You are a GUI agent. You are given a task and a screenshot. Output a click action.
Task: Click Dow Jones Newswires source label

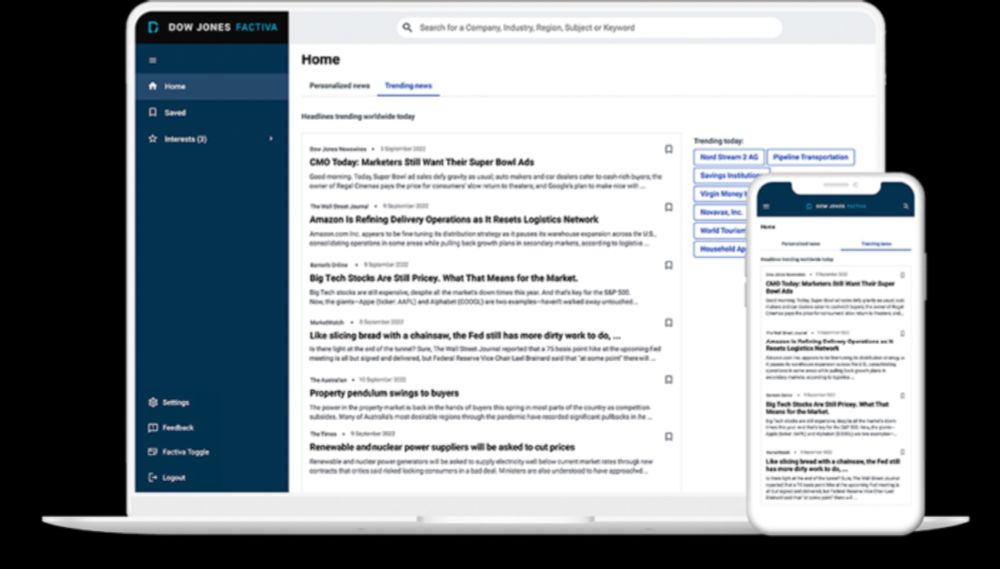[x=338, y=149]
